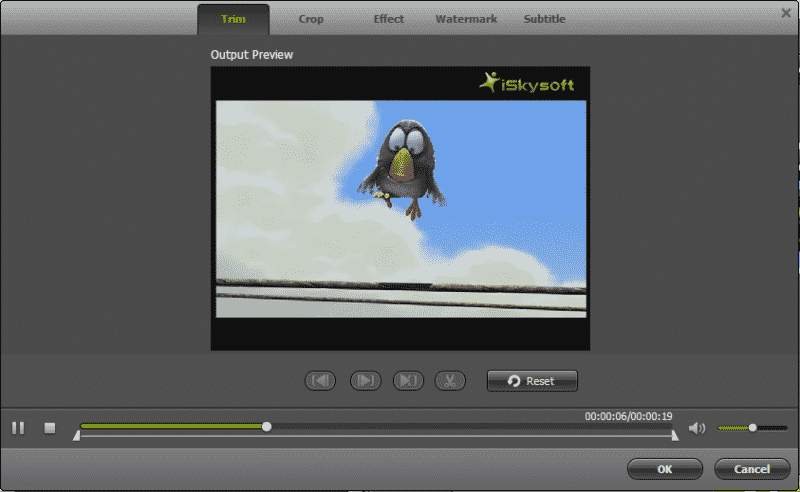The image size is (800, 492).
Task: Click the output preview video frame
Action: [x=400, y=208]
